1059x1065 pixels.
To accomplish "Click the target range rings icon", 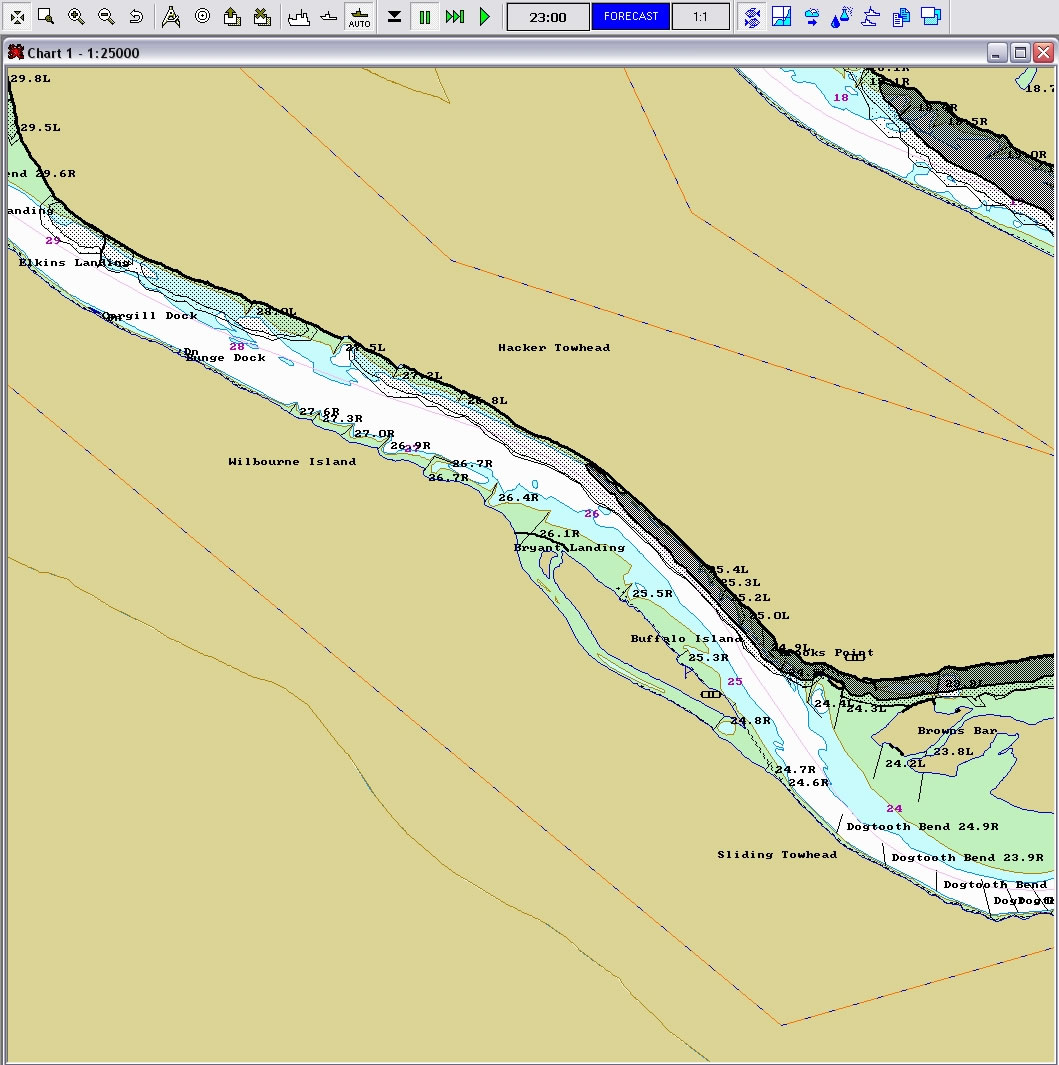I will click(x=202, y=16).
